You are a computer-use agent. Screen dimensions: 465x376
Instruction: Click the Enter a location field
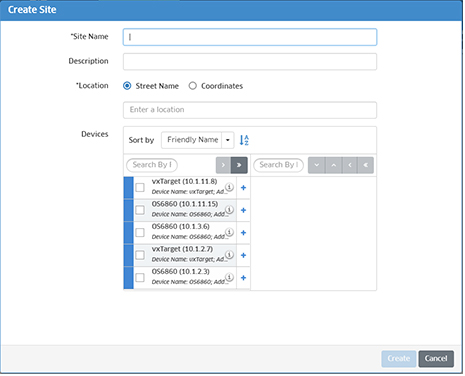pos(250,110)
